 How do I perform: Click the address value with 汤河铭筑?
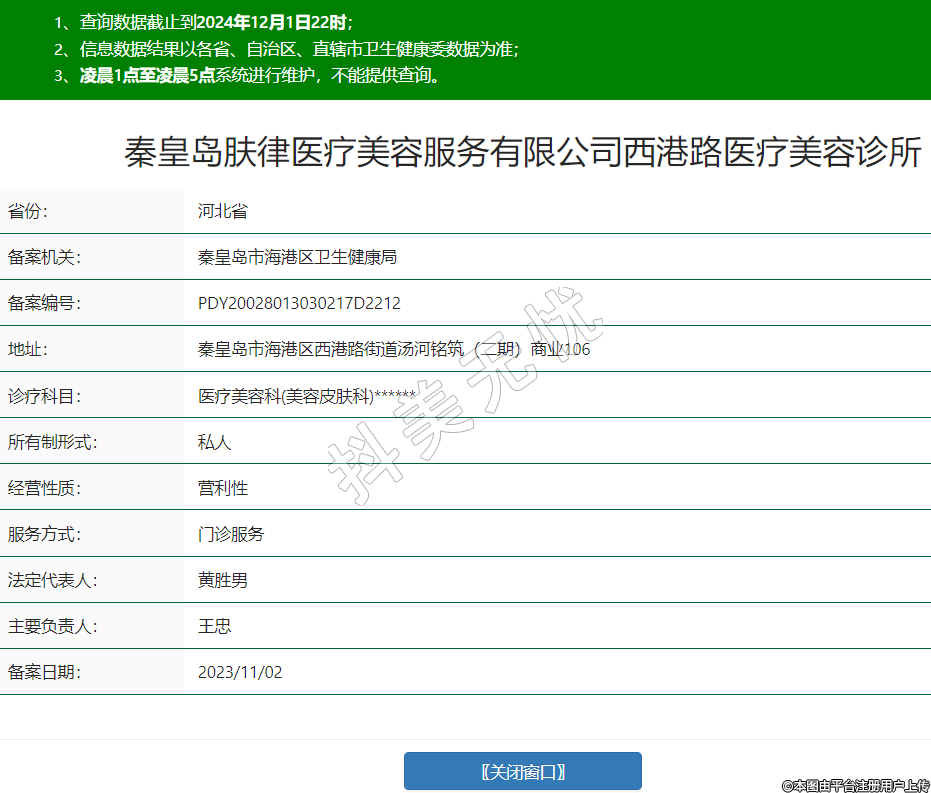[x=394, y=349]
